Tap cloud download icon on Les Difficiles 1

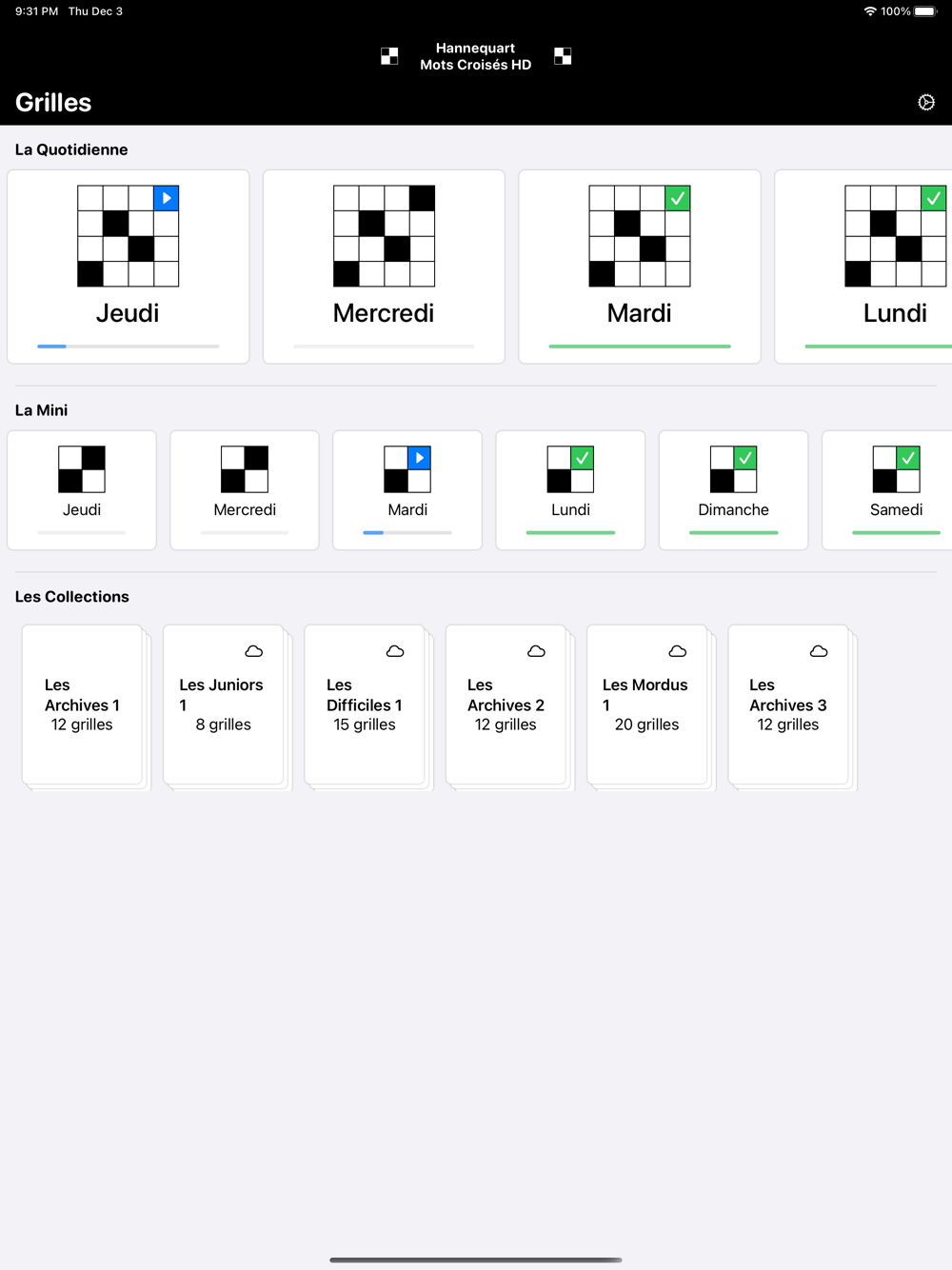(395, 651)
